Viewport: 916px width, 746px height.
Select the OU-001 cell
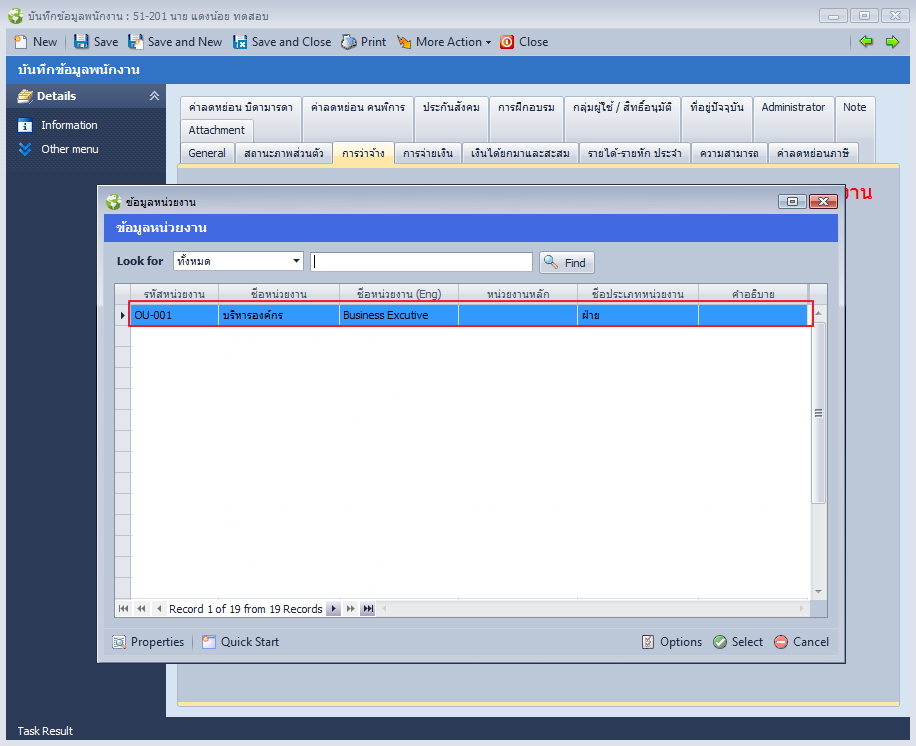click(x=174, y=315)
